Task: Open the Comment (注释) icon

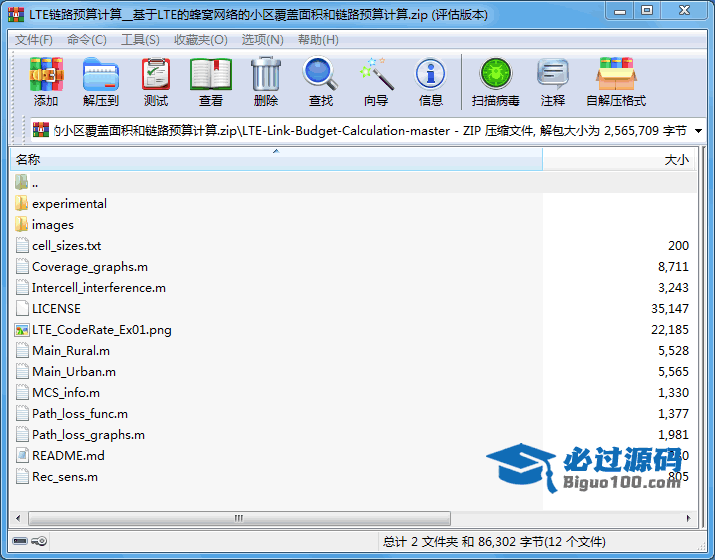Action: [x=553, y=73]
